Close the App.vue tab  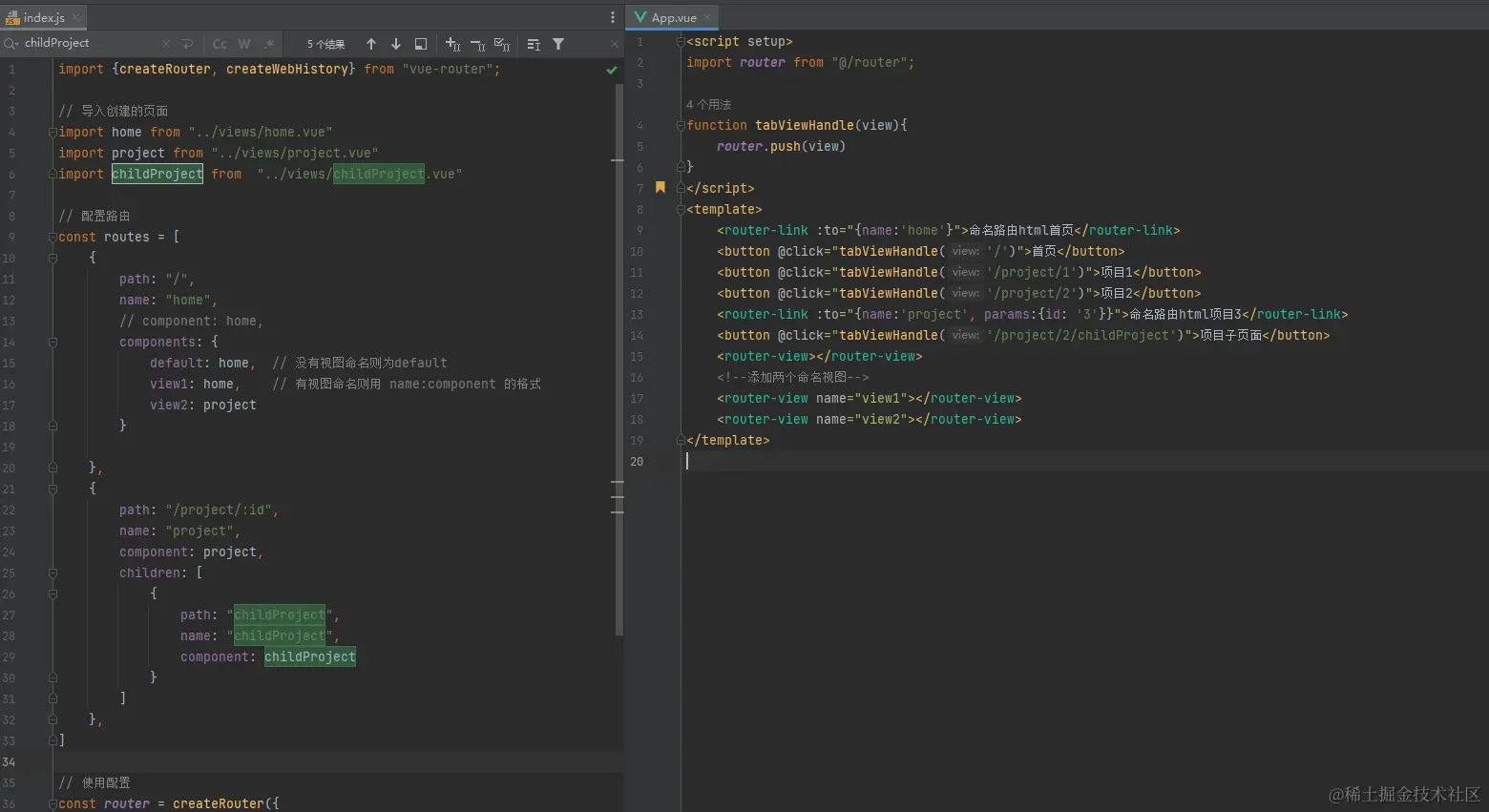click(707, 17)
